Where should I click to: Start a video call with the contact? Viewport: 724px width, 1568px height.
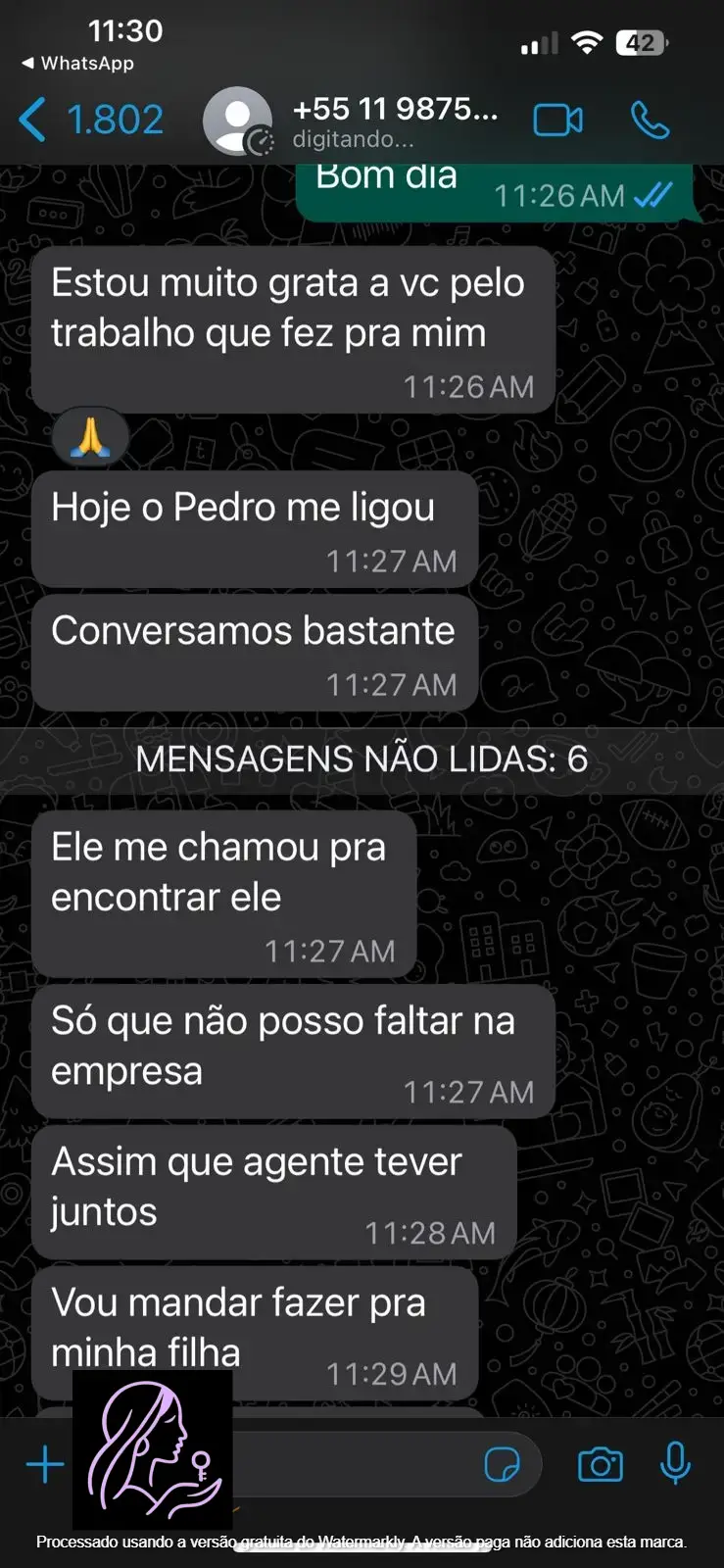(557, 120)
